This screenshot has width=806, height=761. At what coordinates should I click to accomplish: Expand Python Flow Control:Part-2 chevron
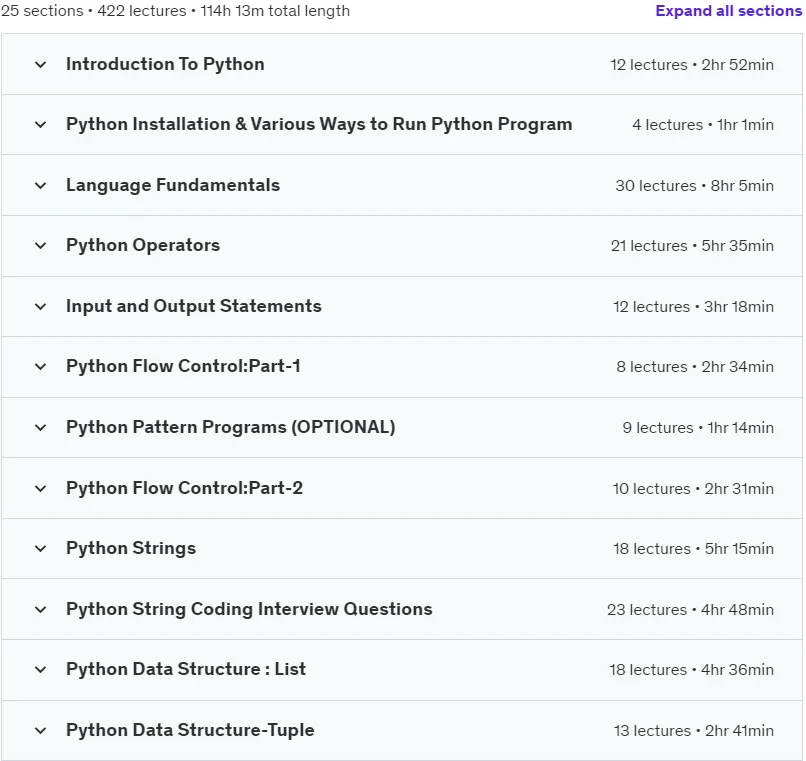41,489
